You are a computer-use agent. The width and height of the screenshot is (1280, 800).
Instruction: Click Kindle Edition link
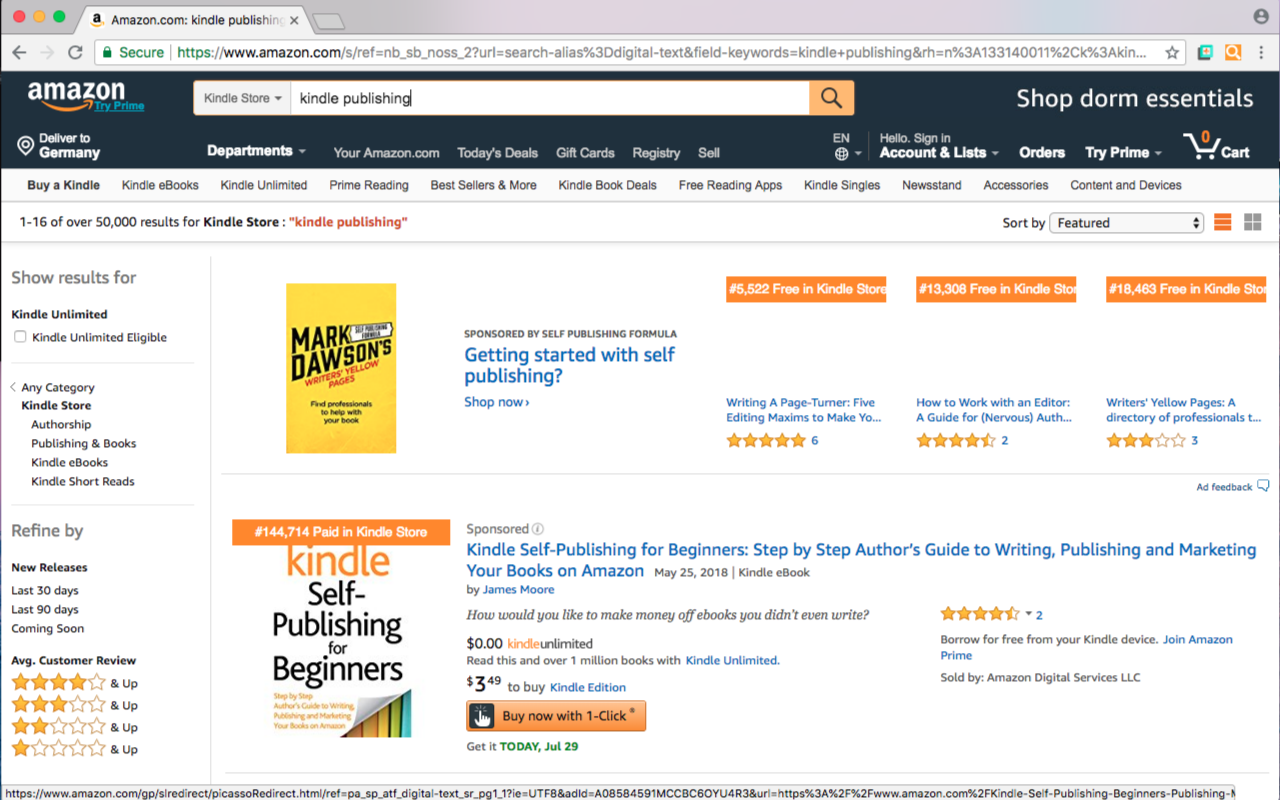pyautogui.click(x=588, y=687)
